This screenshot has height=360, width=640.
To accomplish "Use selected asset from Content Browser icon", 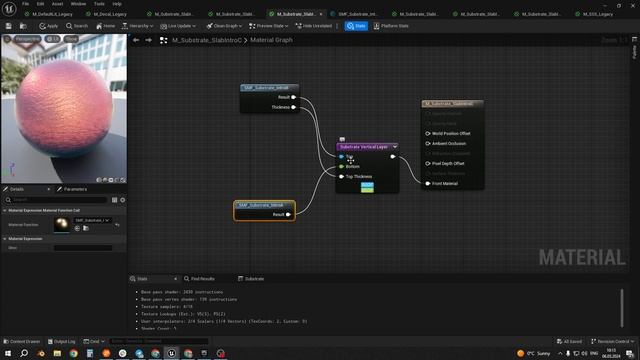I will click(77, 228).
